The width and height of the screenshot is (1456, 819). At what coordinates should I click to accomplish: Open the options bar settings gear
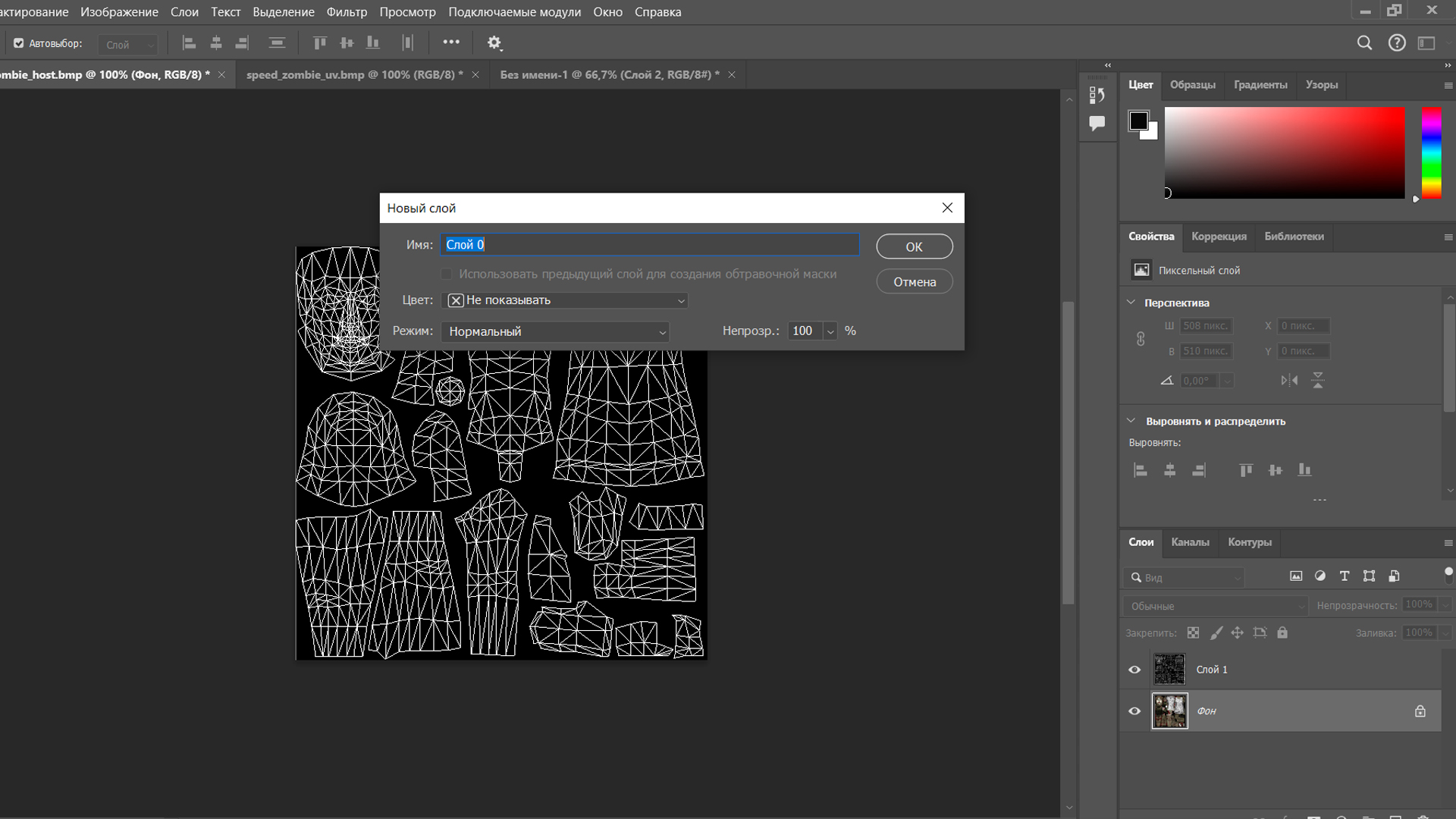[494, 43]
